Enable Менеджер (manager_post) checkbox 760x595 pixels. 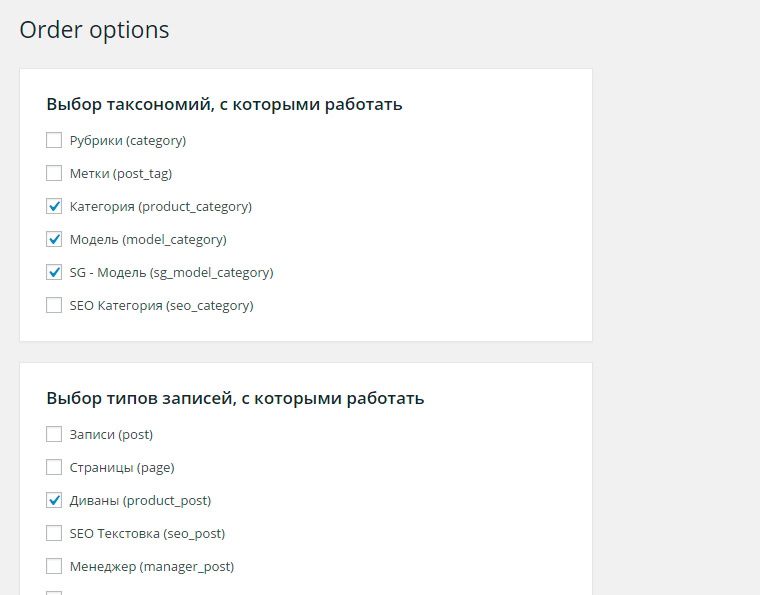point(54,566)
